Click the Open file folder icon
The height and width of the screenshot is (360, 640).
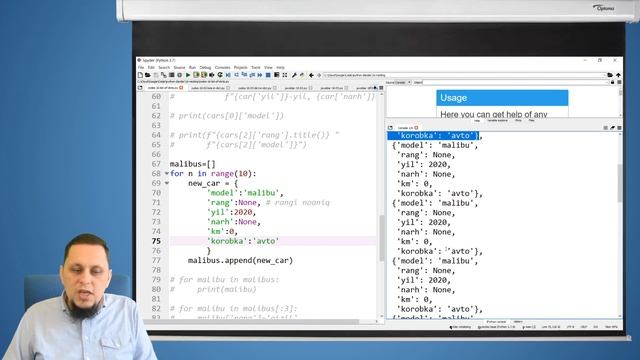tap(148, 75)
